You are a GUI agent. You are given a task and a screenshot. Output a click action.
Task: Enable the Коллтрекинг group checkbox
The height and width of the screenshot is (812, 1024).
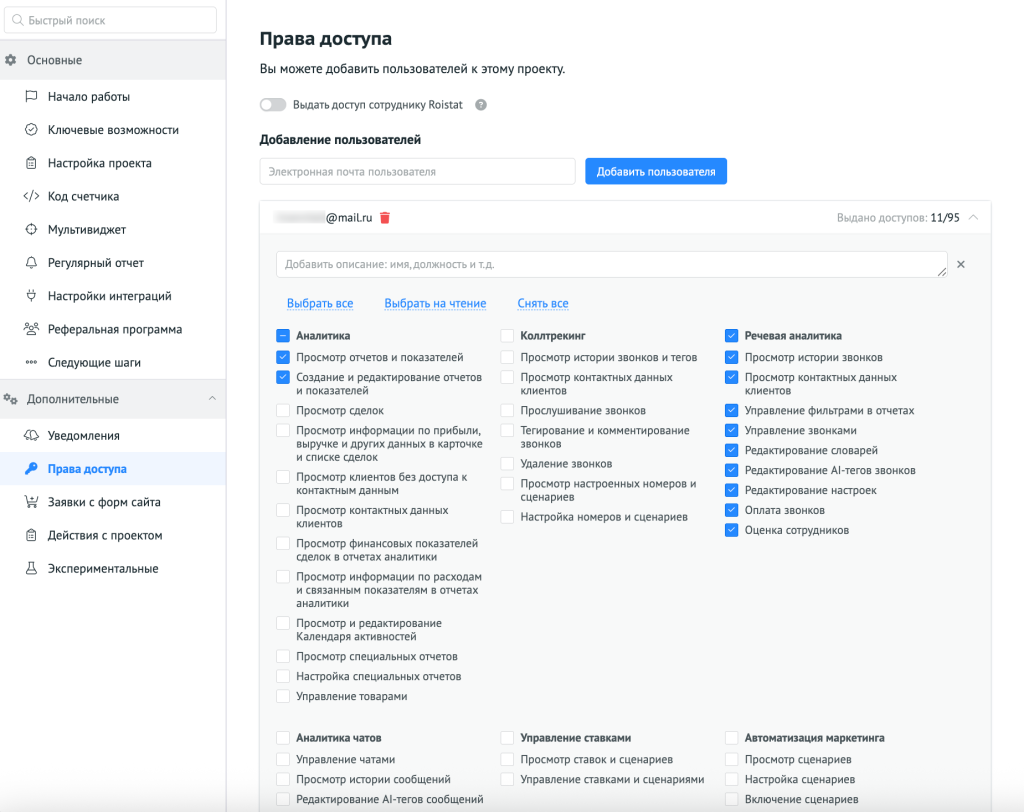[x=507, y=336]
